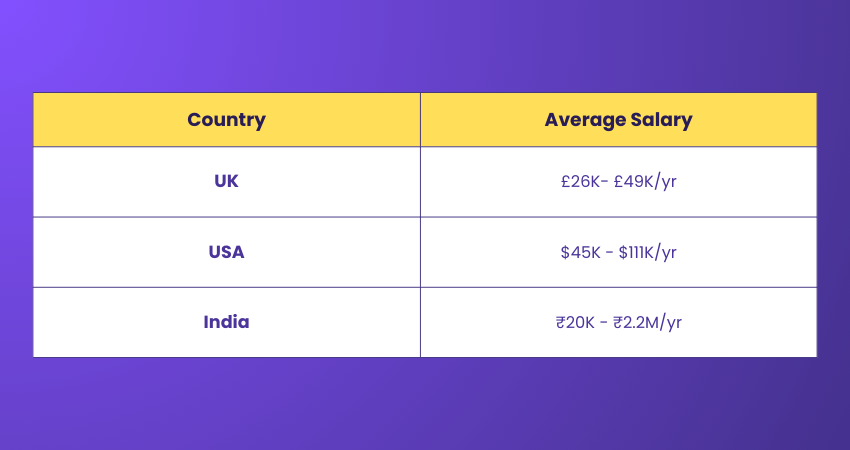Select the $111K/yr upper salary value
The width and height of the screenshot is (850, 450).
[647, 252]
